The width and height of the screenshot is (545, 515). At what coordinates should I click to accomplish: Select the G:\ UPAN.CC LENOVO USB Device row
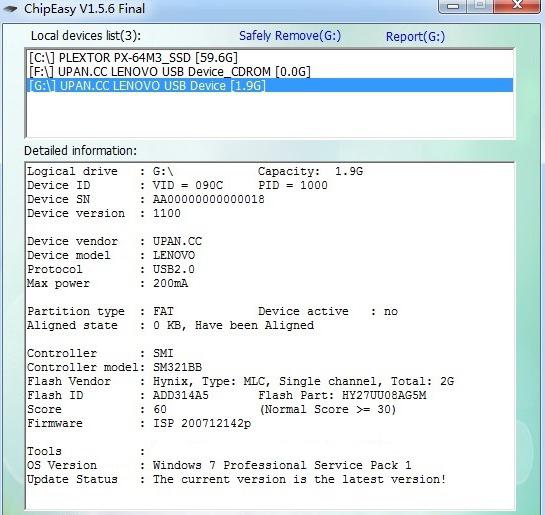(x=270, y=85)
